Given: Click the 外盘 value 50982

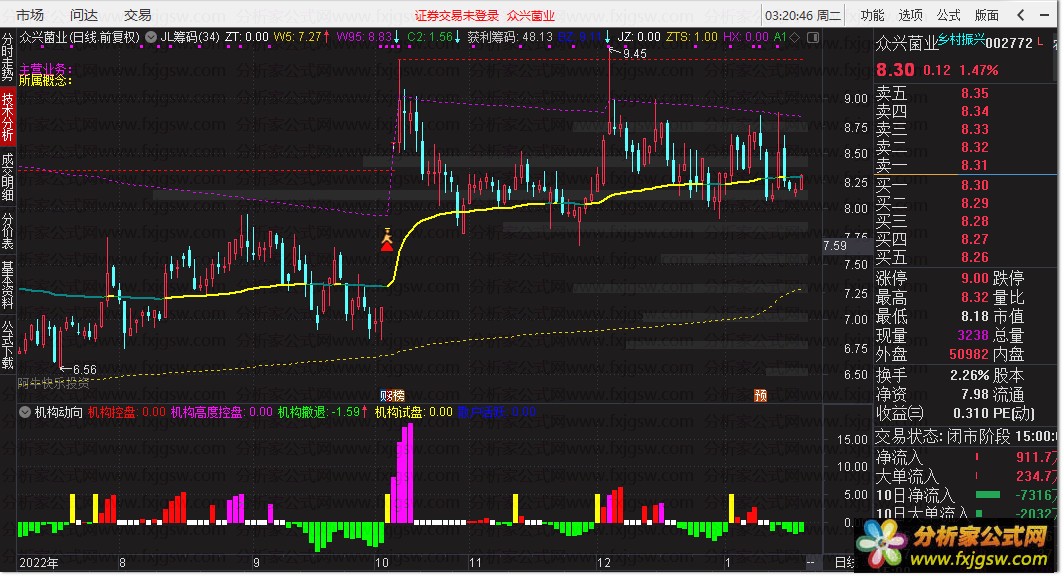Looking at the screenshot, I should 968,354.
